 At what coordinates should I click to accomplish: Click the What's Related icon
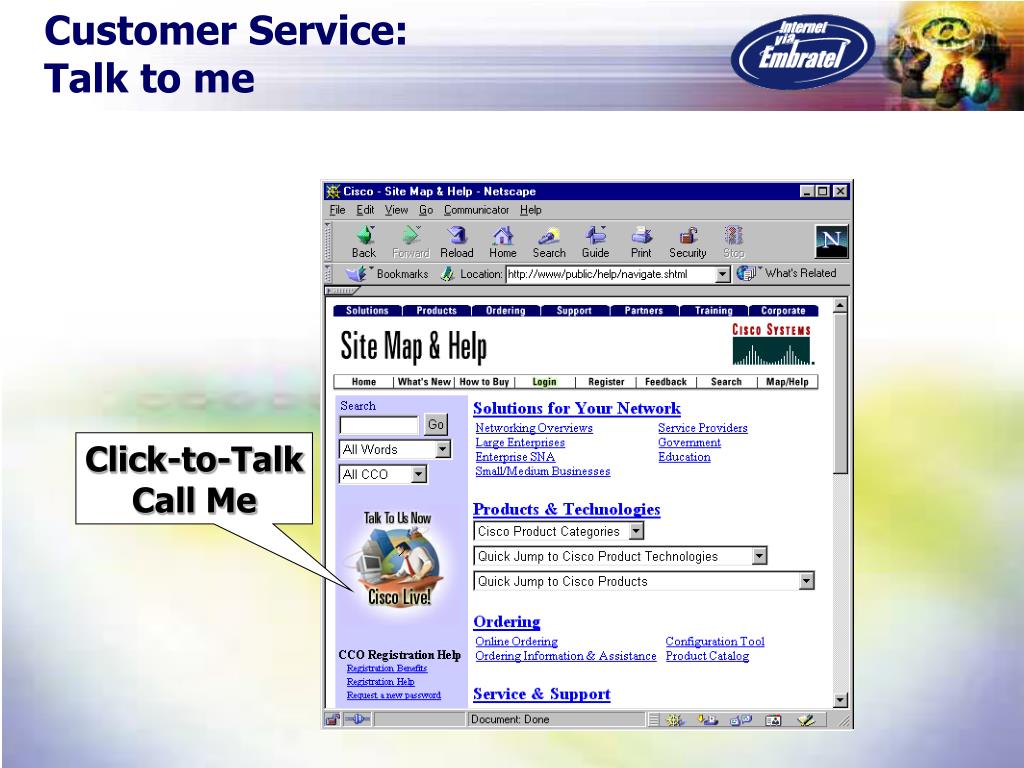click(746, 274)
